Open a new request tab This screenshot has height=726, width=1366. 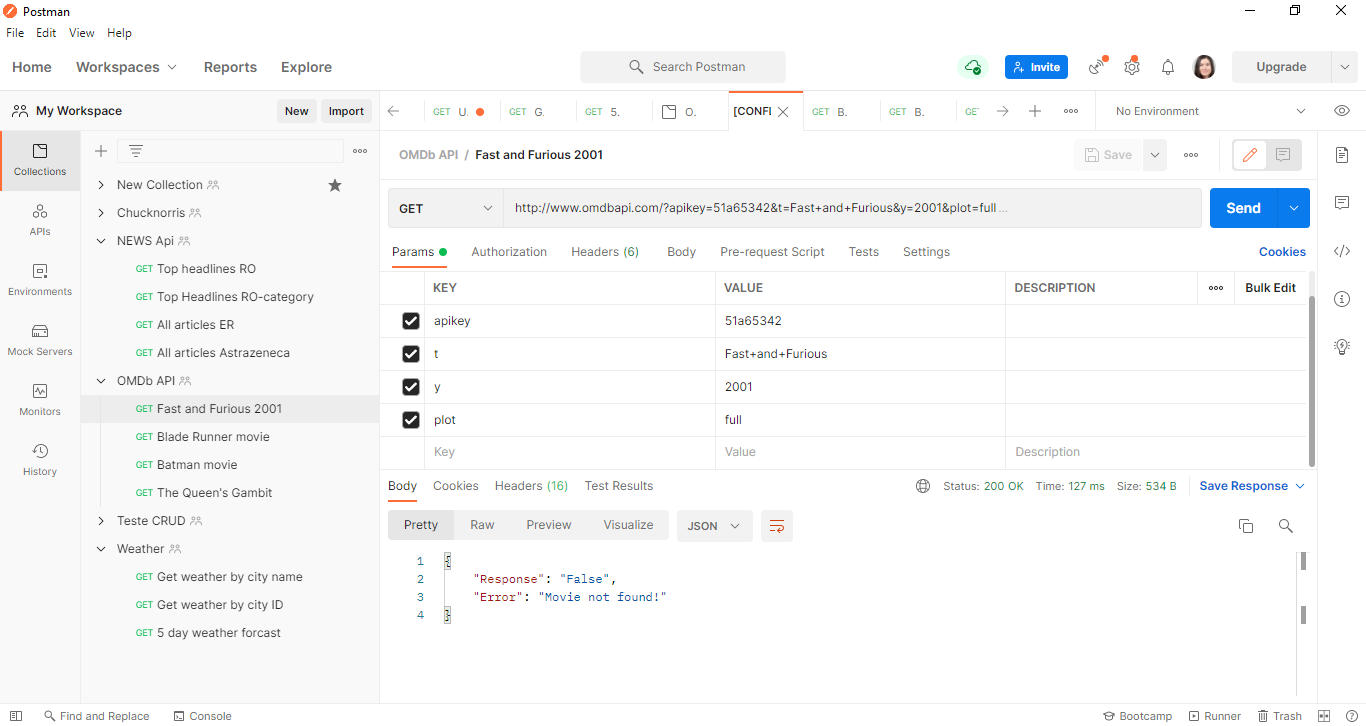pyautogui.click(x=1035, y=111)
